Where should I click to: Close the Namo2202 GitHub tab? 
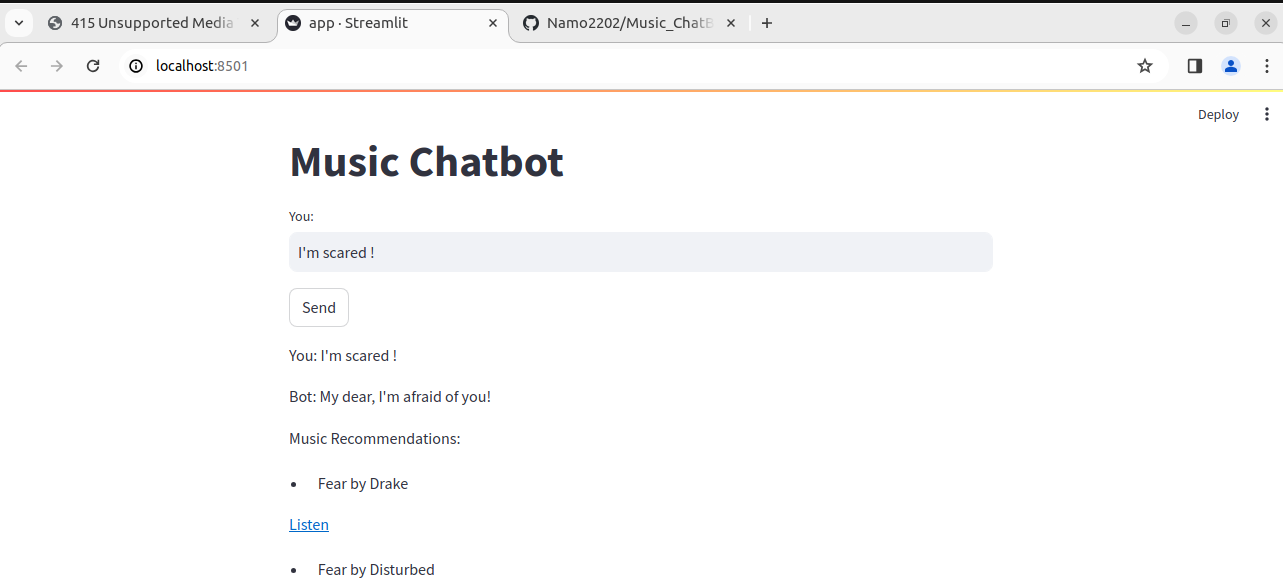click(731, 23)
